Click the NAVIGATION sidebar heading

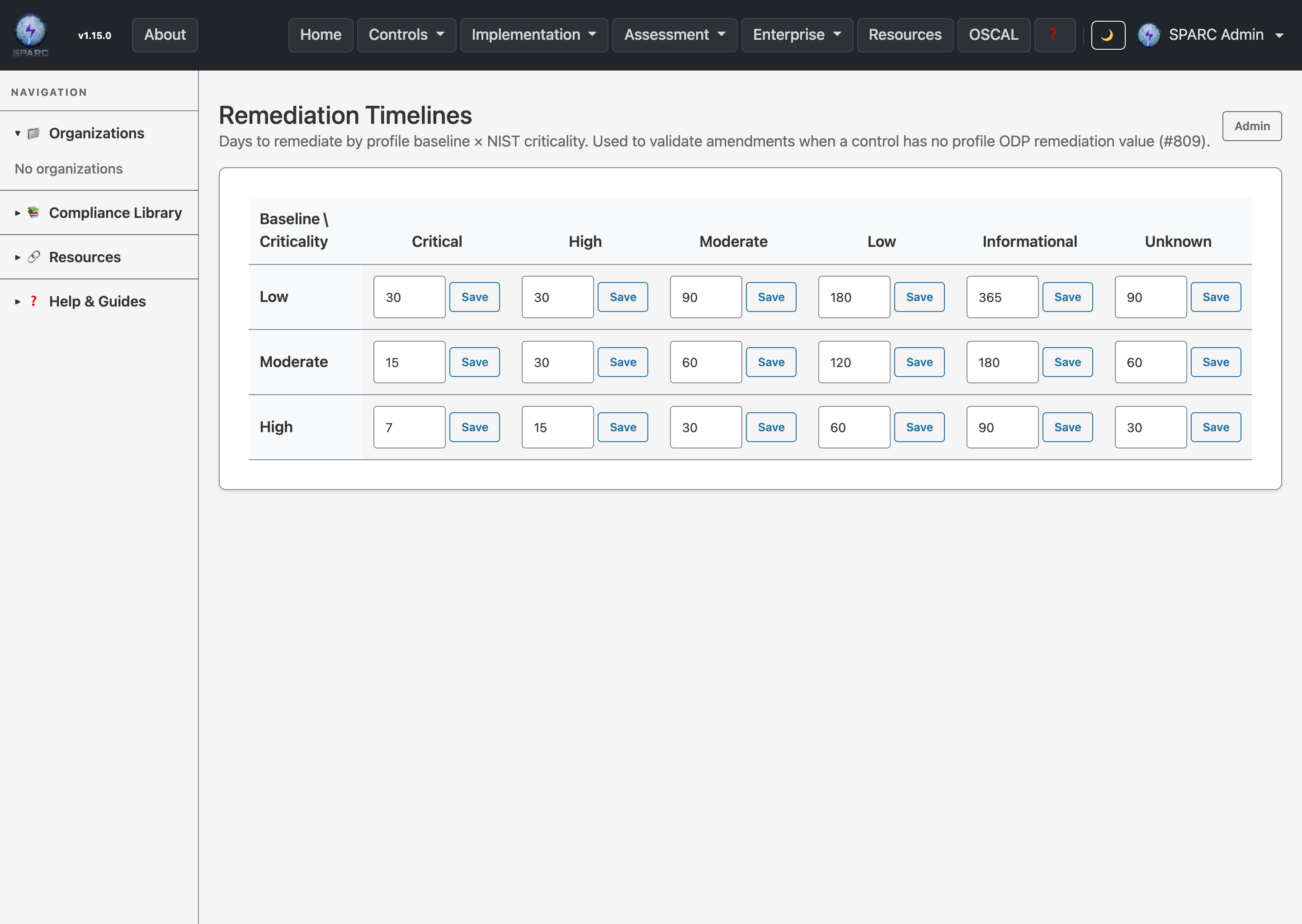click(49, 92)
